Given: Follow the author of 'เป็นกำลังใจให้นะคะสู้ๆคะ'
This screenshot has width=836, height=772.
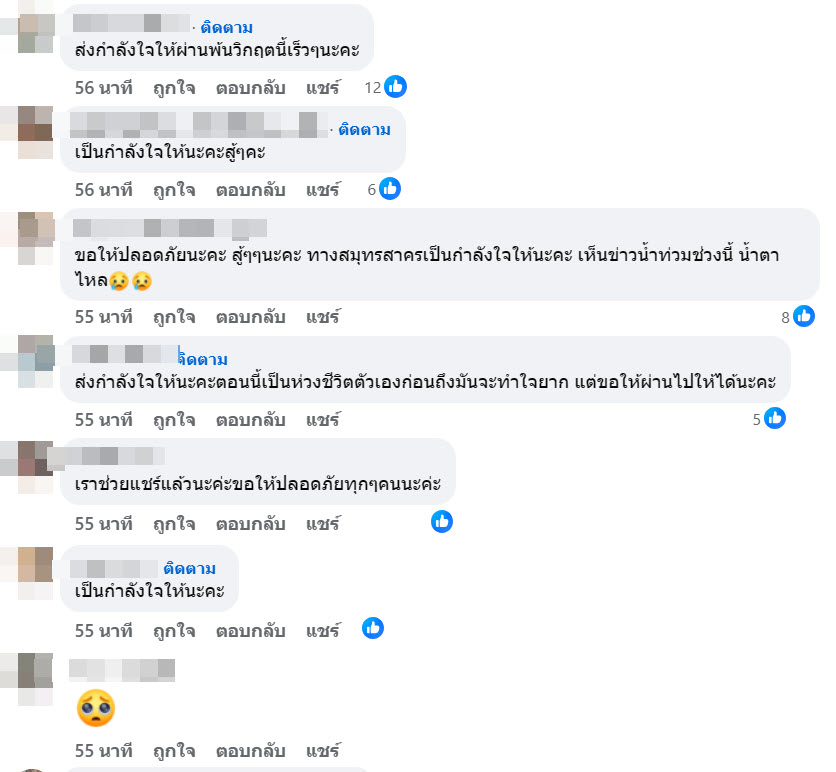Looking at the screenshot, I should [364, 129].
